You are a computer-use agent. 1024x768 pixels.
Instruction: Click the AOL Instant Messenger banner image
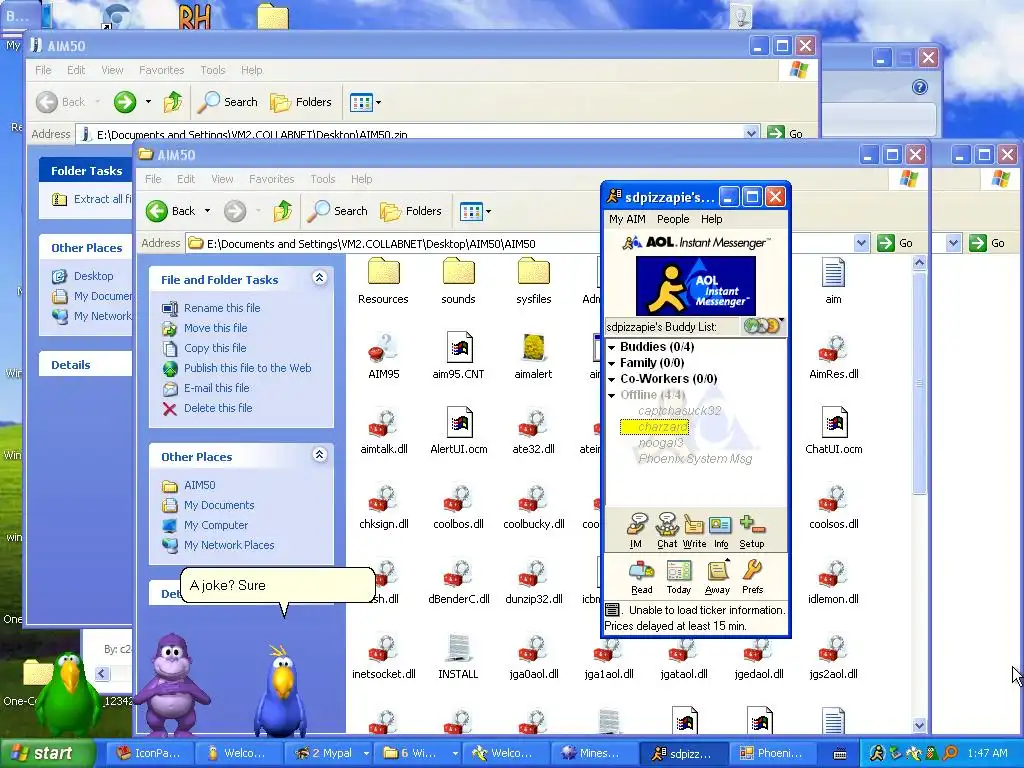tap(696, 285)
